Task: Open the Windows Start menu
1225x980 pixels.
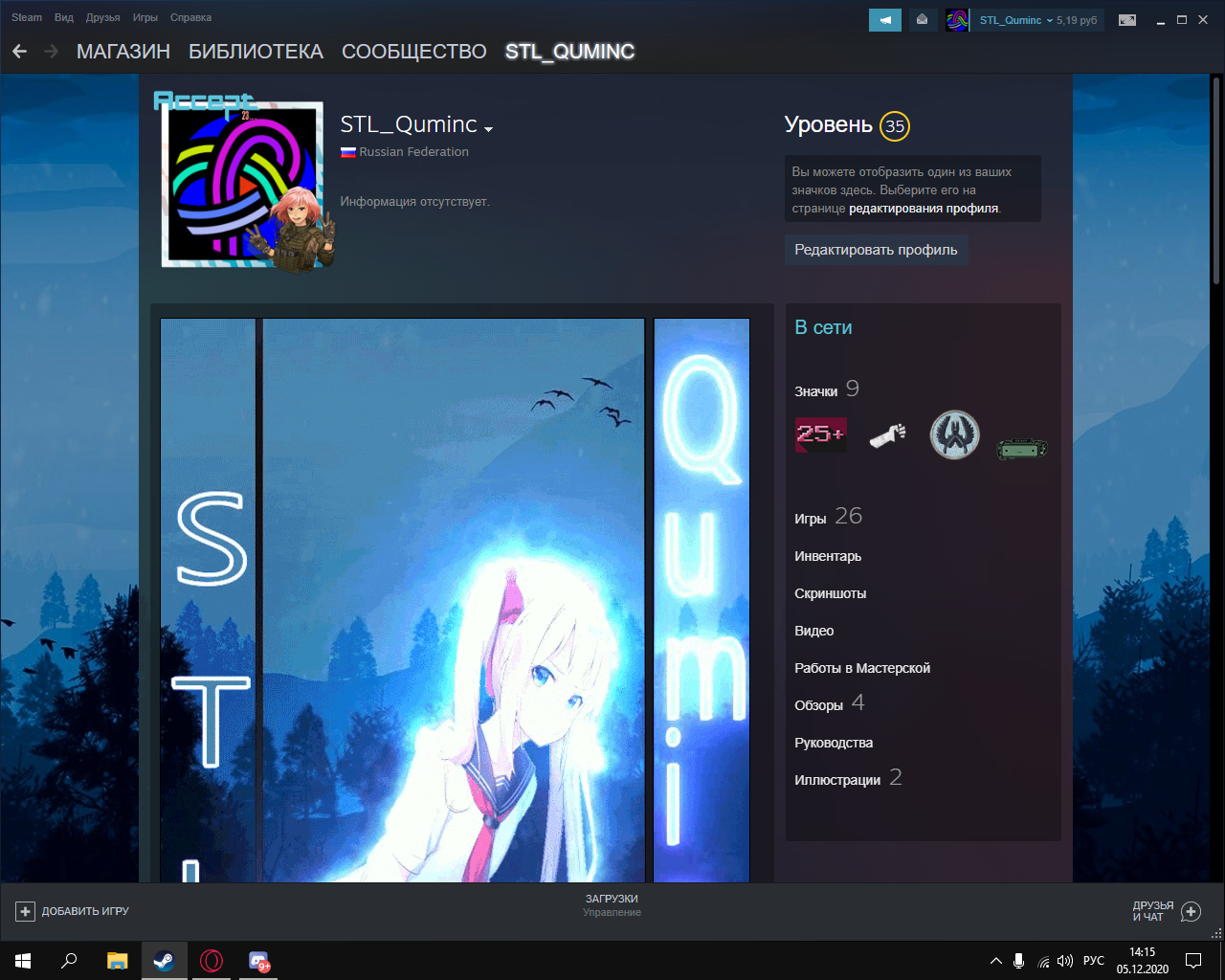Action: [23, 961]
